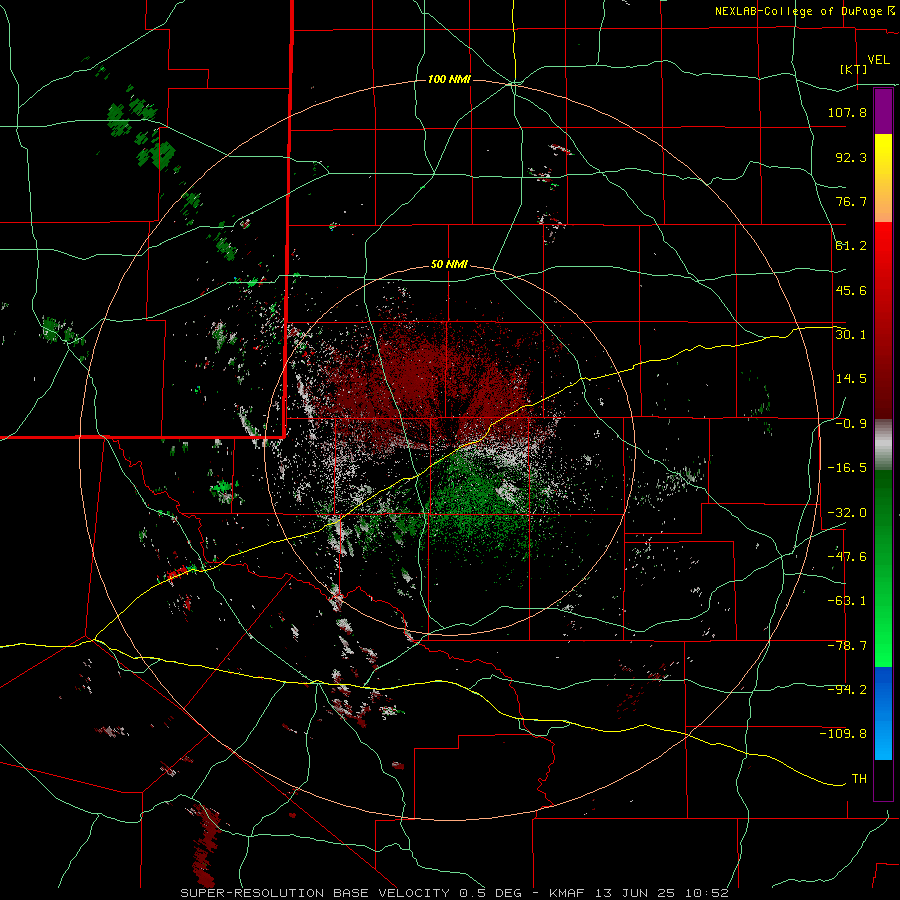Click the 14.5 velocity scale value

pos(851,378)
